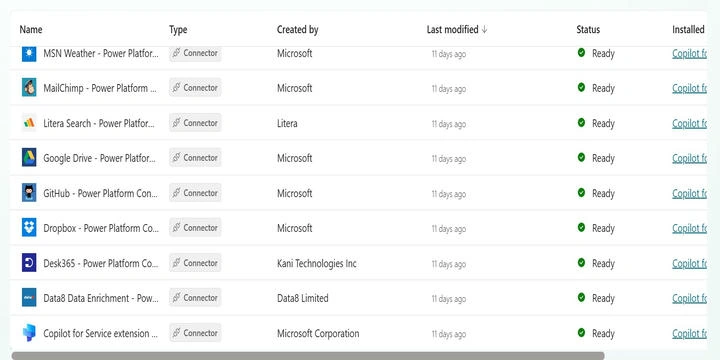The width and height of the screenshot is (720, 360).
Task: Click the Connector type badge in the MailChimp row
Action: point(195,87)
